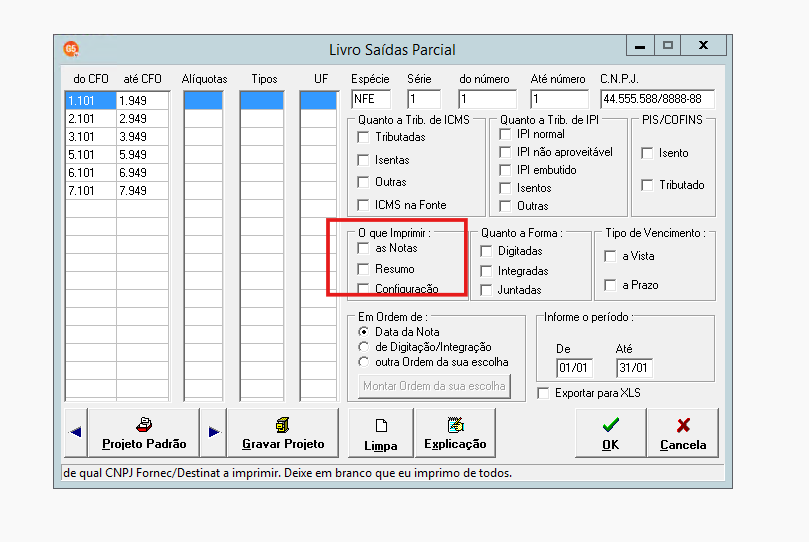Check the Resumo print option

(363, 269)
